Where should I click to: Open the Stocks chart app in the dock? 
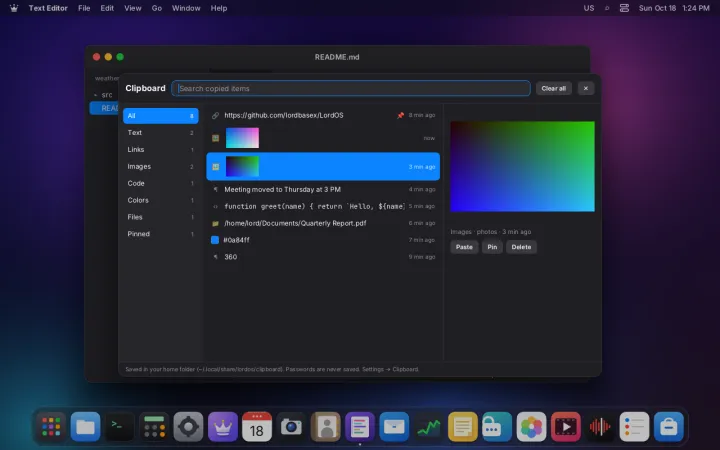click(x=428, y=427)
